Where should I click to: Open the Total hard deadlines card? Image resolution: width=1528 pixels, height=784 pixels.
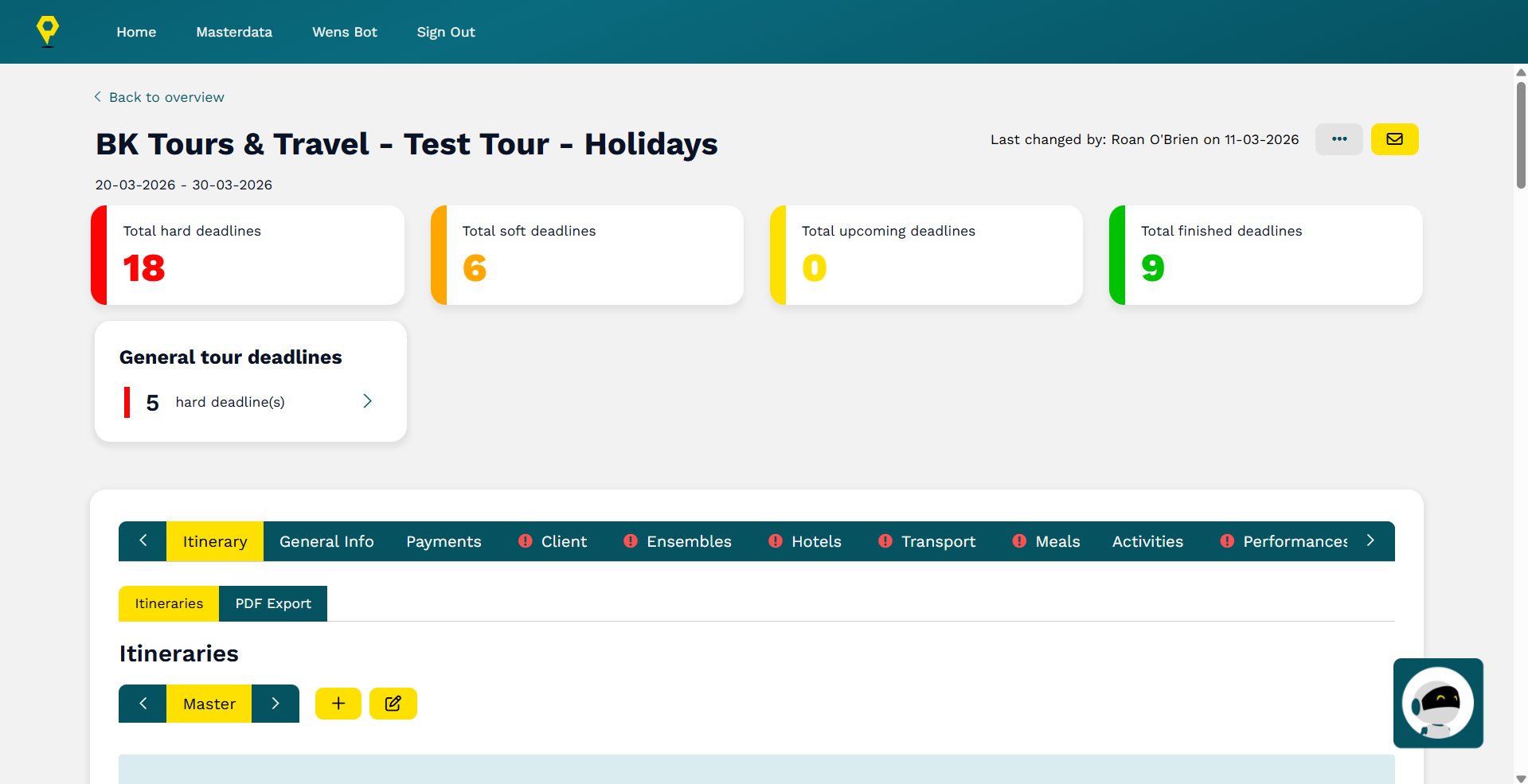(248, 255)
